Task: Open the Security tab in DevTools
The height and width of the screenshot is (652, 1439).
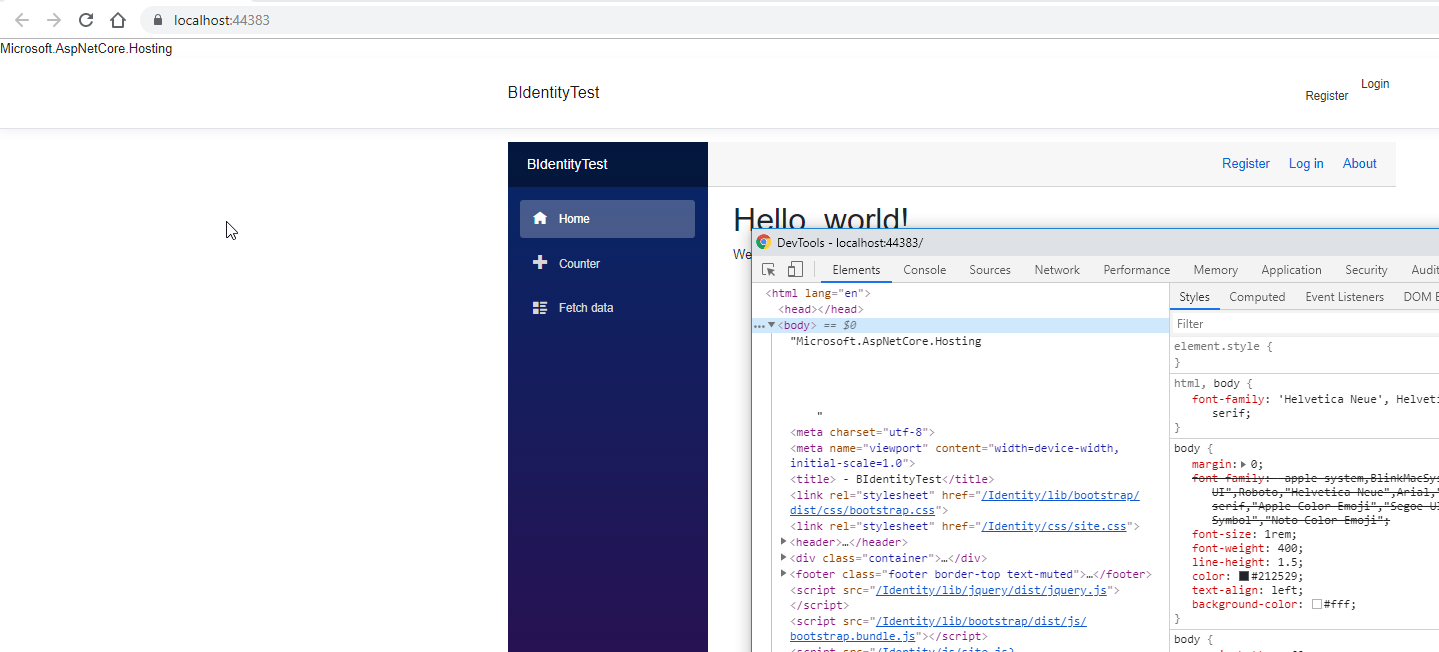Action: (1366, 270)
